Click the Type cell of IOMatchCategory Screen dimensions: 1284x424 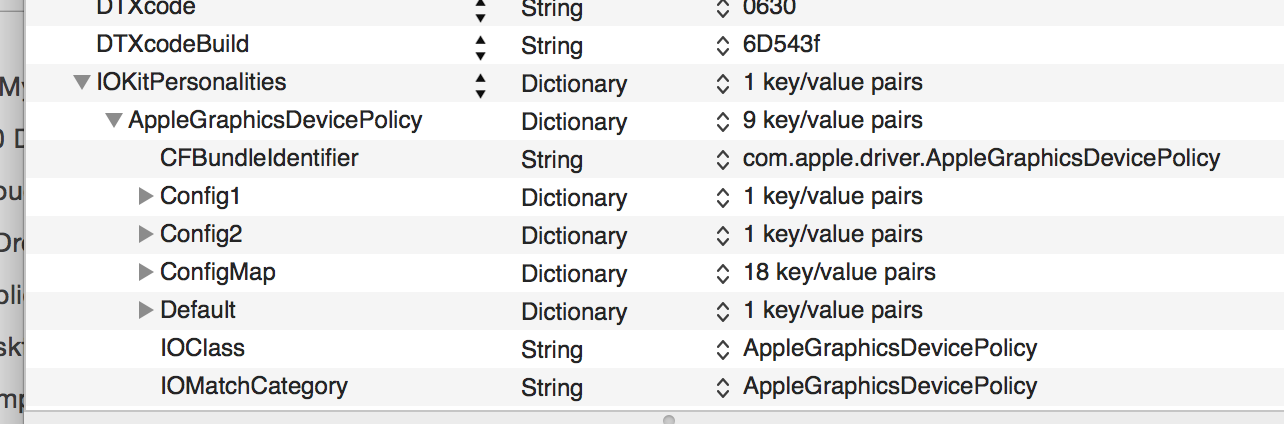click(552, 388)
